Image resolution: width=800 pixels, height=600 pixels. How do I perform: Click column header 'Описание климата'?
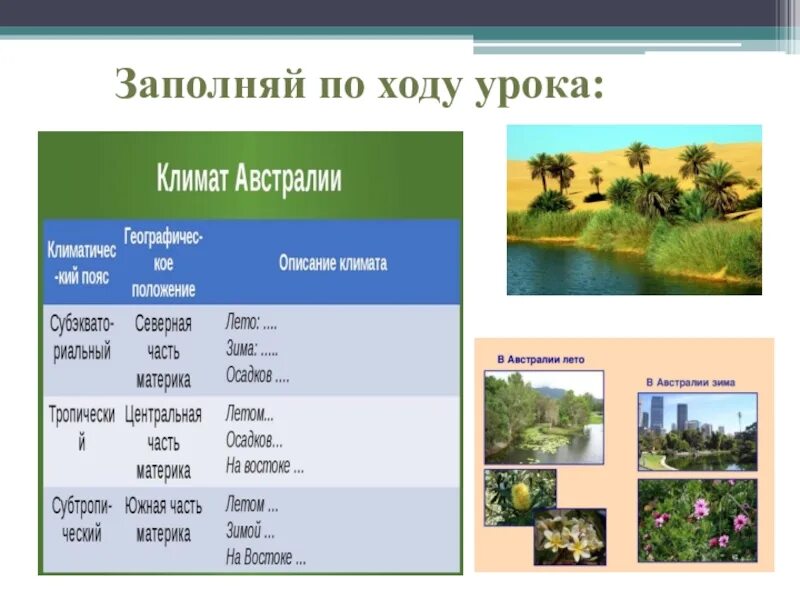pos(333,263)
